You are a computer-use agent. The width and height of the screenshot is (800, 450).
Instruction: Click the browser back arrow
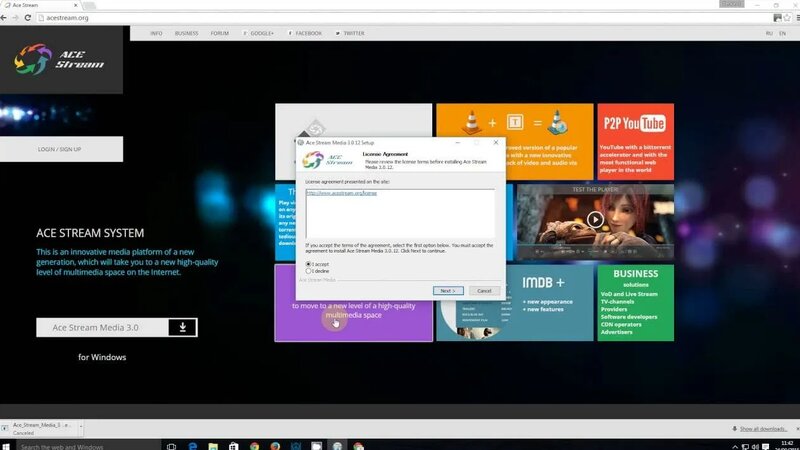[4, 18]
